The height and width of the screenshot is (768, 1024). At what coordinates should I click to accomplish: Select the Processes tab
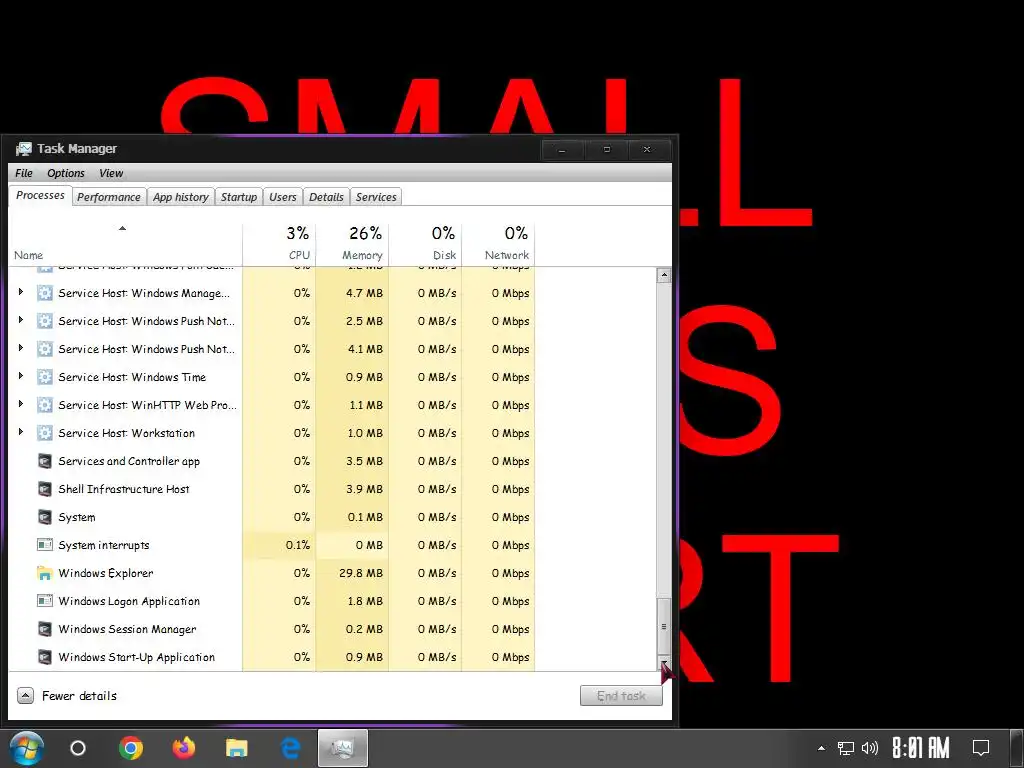pos(40,195)
